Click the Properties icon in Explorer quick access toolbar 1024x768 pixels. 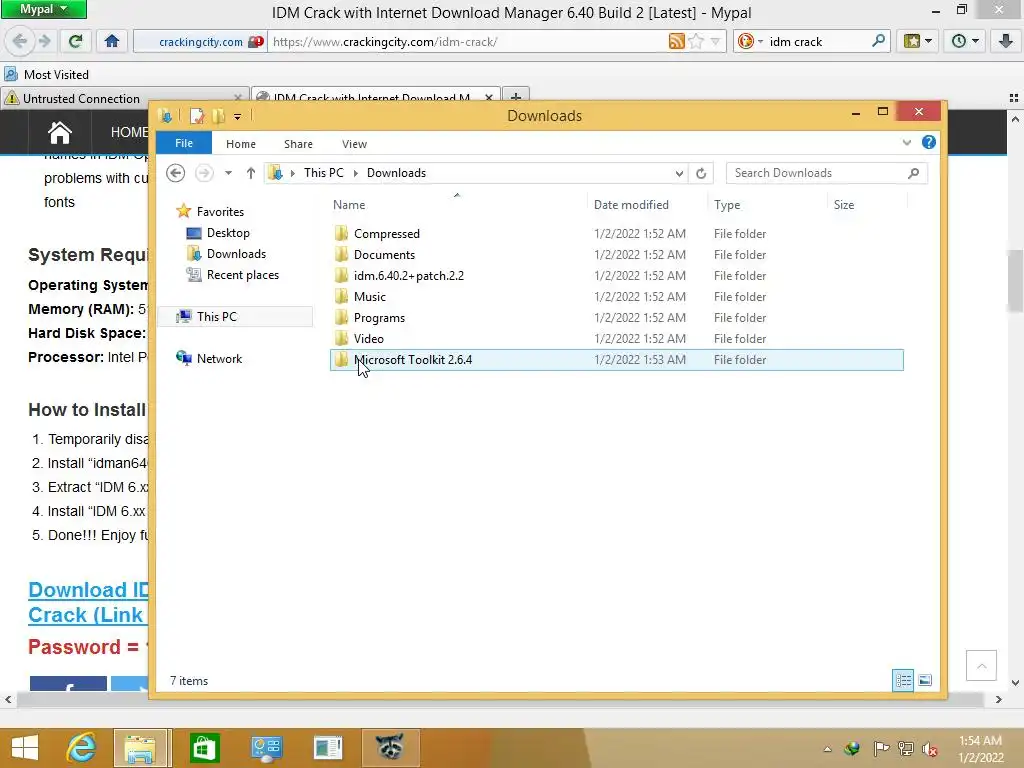click(x=197, y=116)
